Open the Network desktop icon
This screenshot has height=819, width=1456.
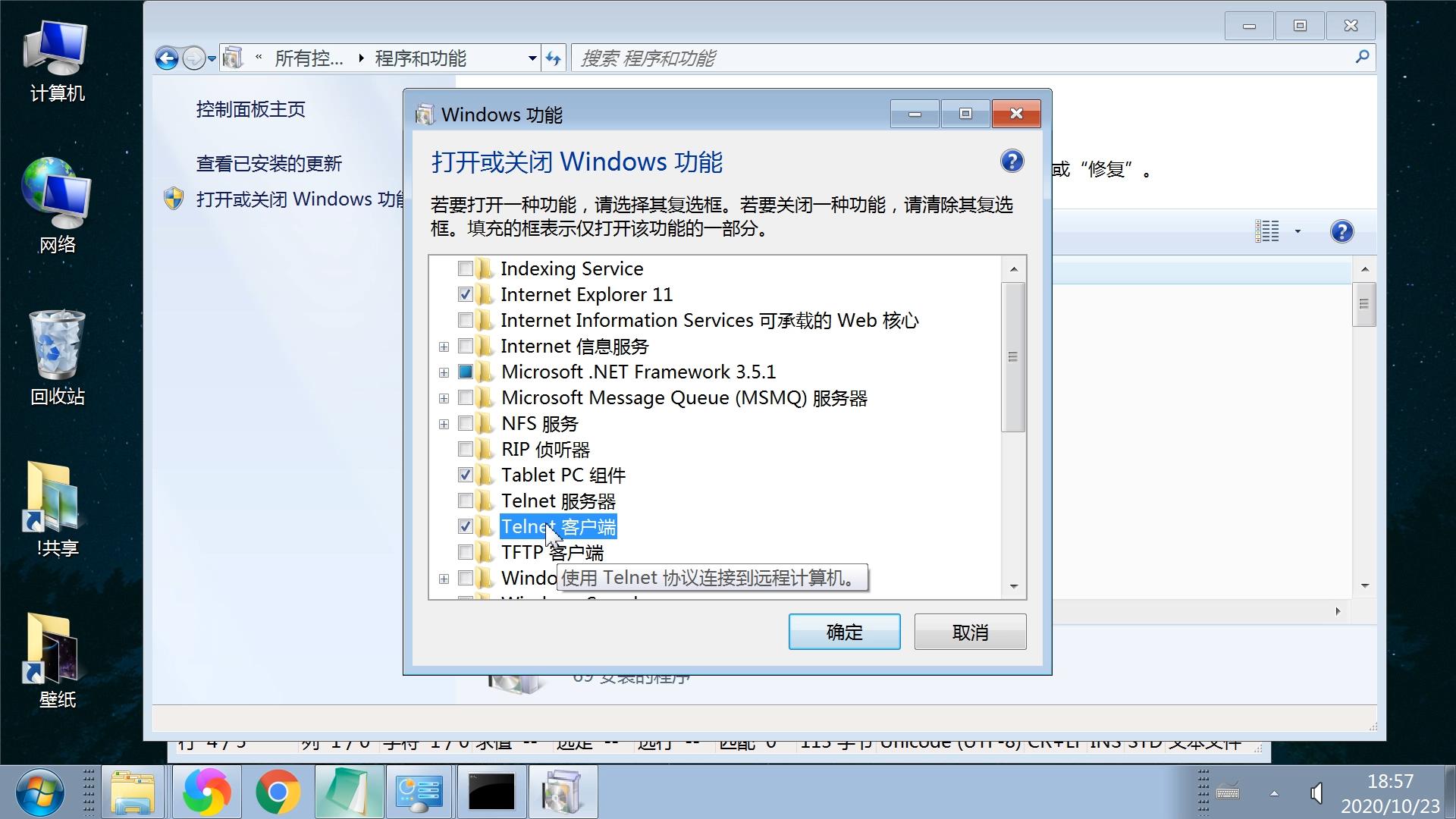click(57, 205)
